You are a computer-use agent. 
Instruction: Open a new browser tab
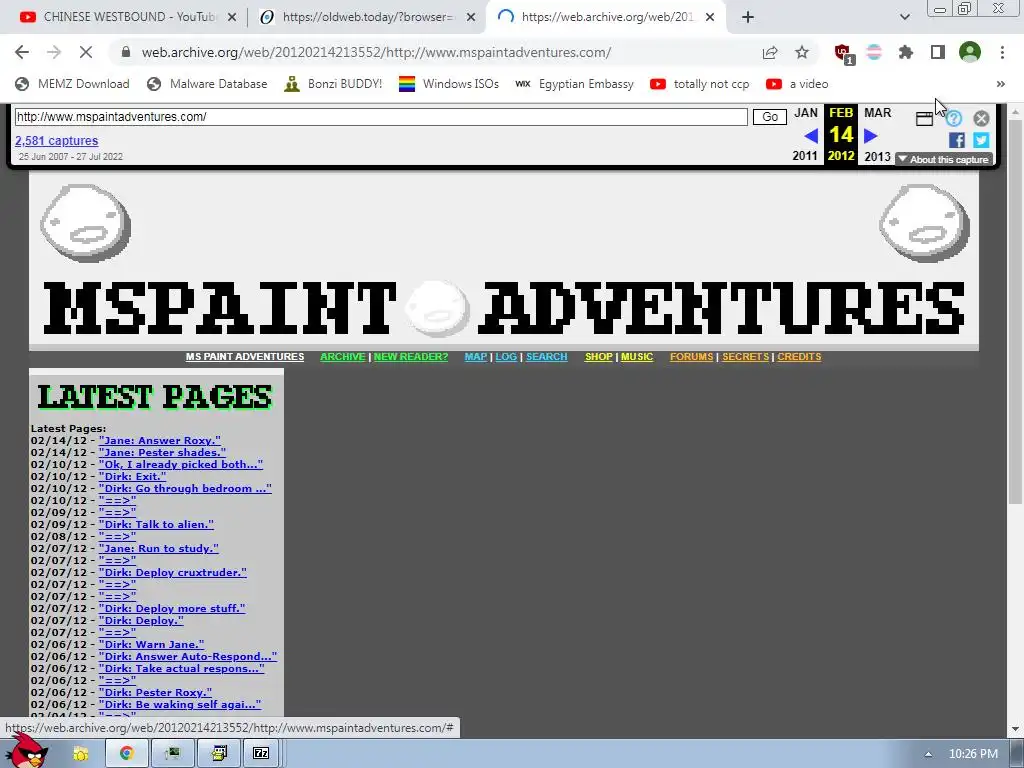tap(748, 17)
